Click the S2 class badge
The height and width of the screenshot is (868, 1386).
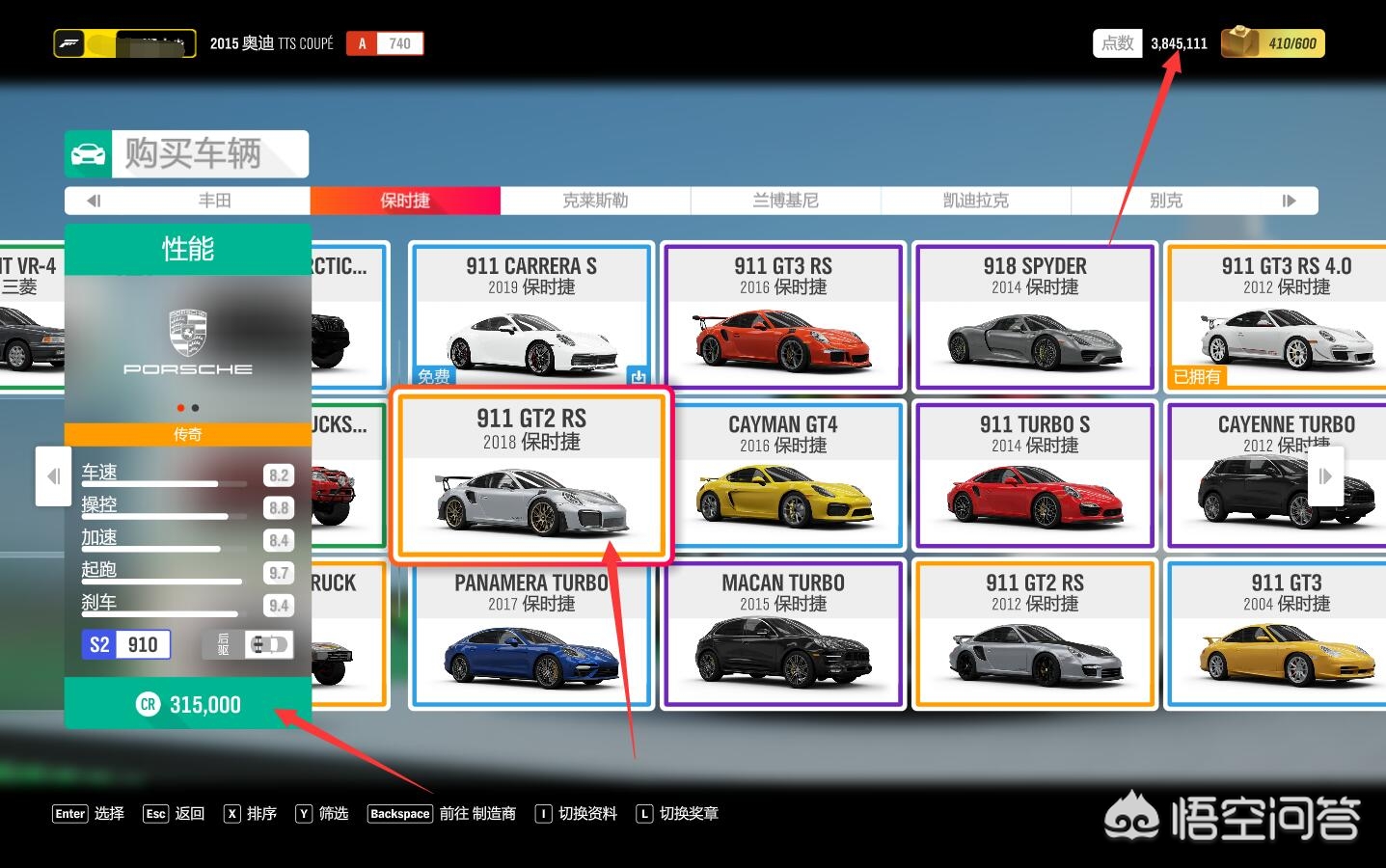99,644
